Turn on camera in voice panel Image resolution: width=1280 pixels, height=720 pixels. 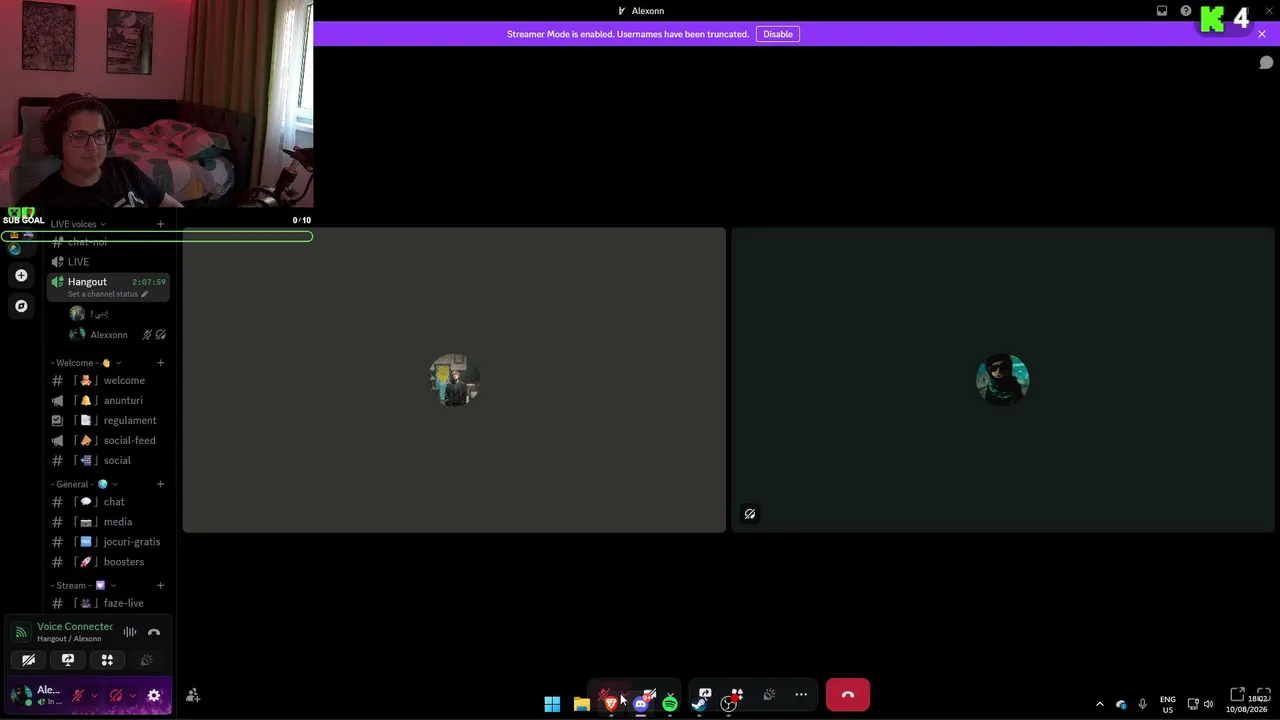(x=28, y=660)
